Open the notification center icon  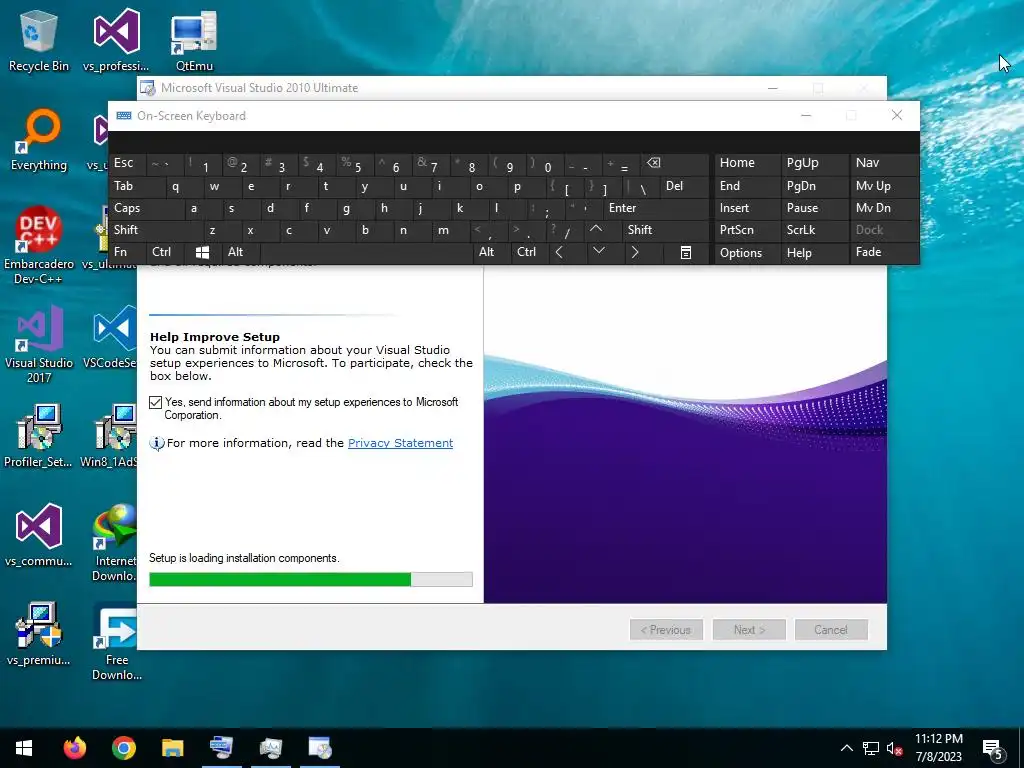[993, 748]
